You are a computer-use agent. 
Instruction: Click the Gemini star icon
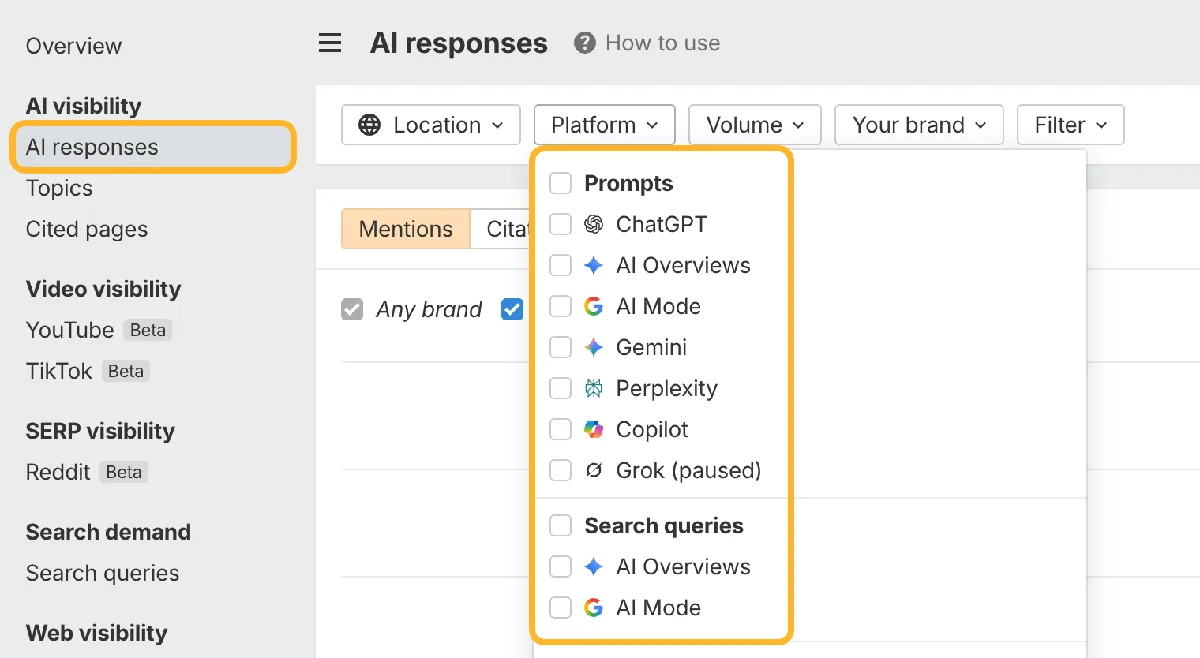click(x=594, y=347)
